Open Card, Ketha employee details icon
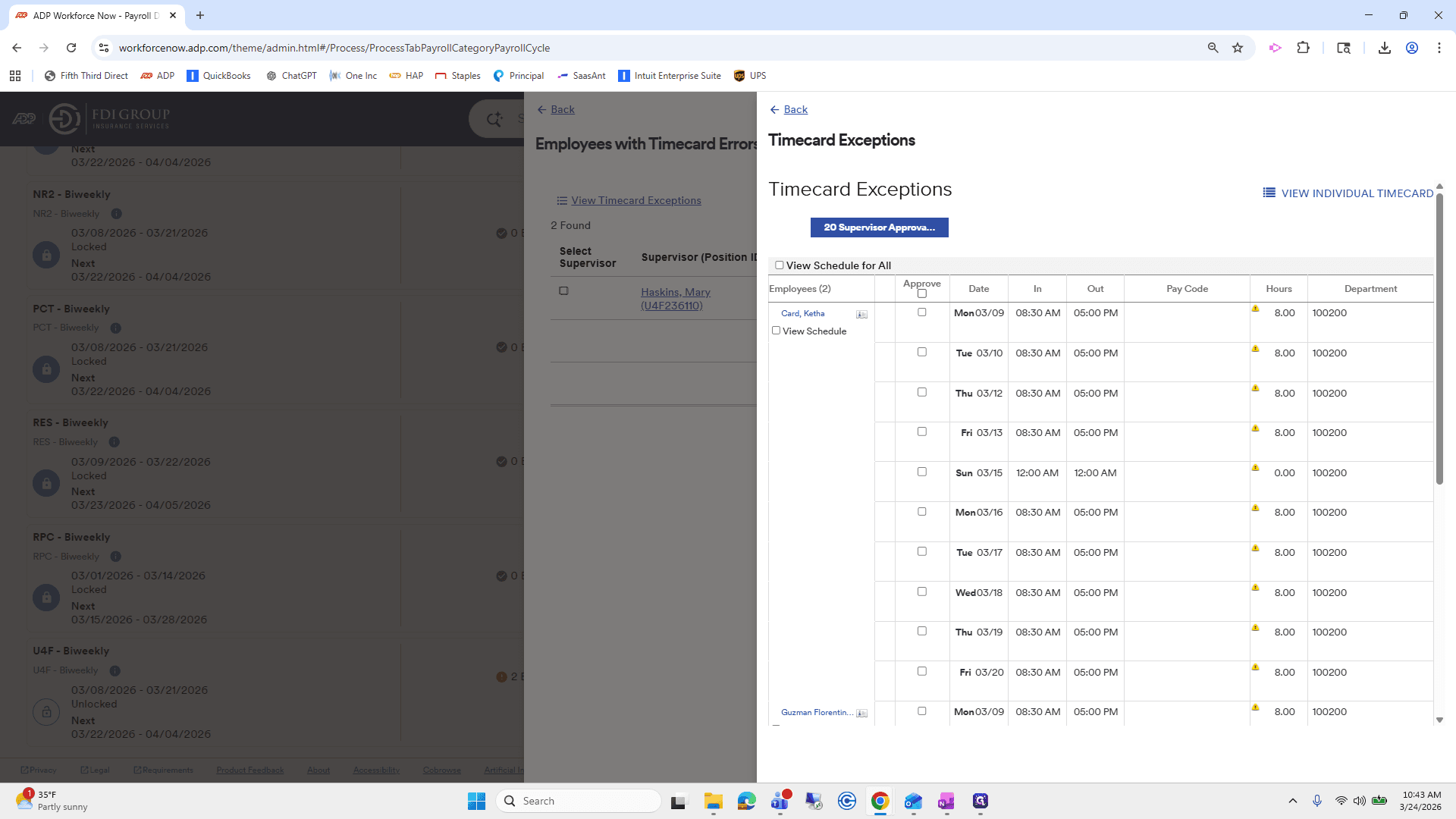The image size is (1456, 819). 861,314
